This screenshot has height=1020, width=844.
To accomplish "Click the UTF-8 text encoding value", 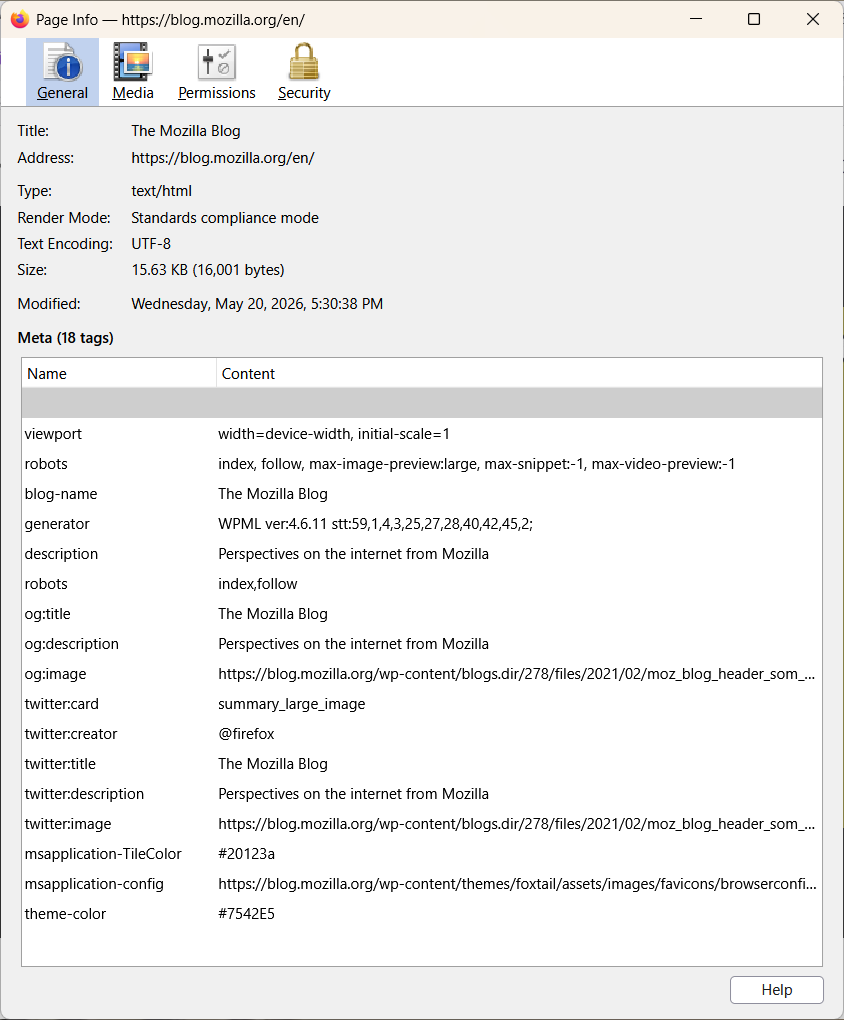I will coord(151,244).
